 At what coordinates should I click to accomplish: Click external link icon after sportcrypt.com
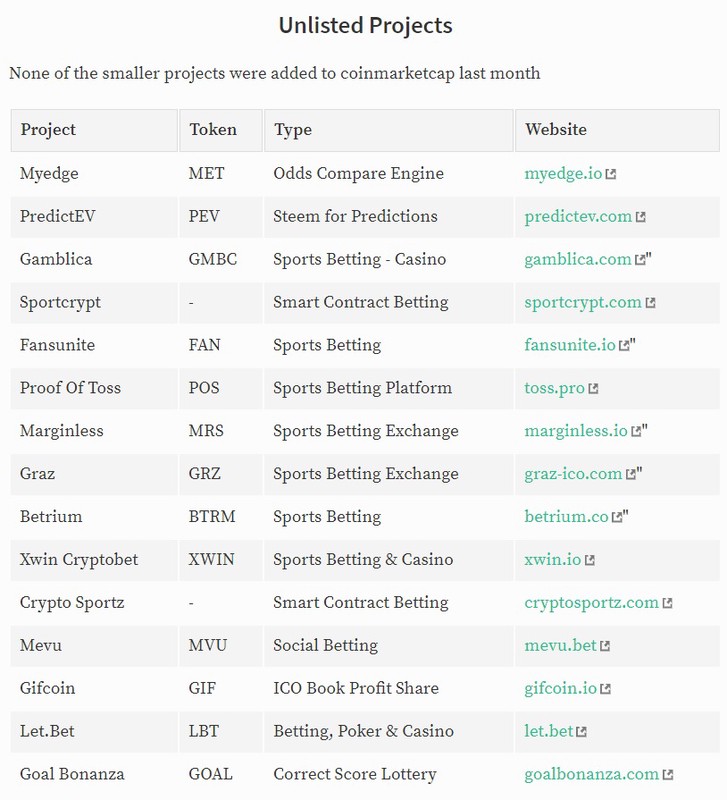[x=650, y=303]
